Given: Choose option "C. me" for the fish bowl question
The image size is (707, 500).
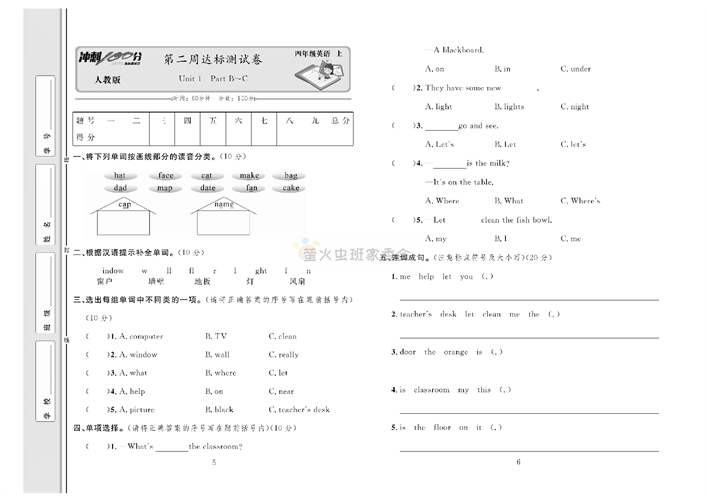Looking at the screenshot, I should pos(571,239).
